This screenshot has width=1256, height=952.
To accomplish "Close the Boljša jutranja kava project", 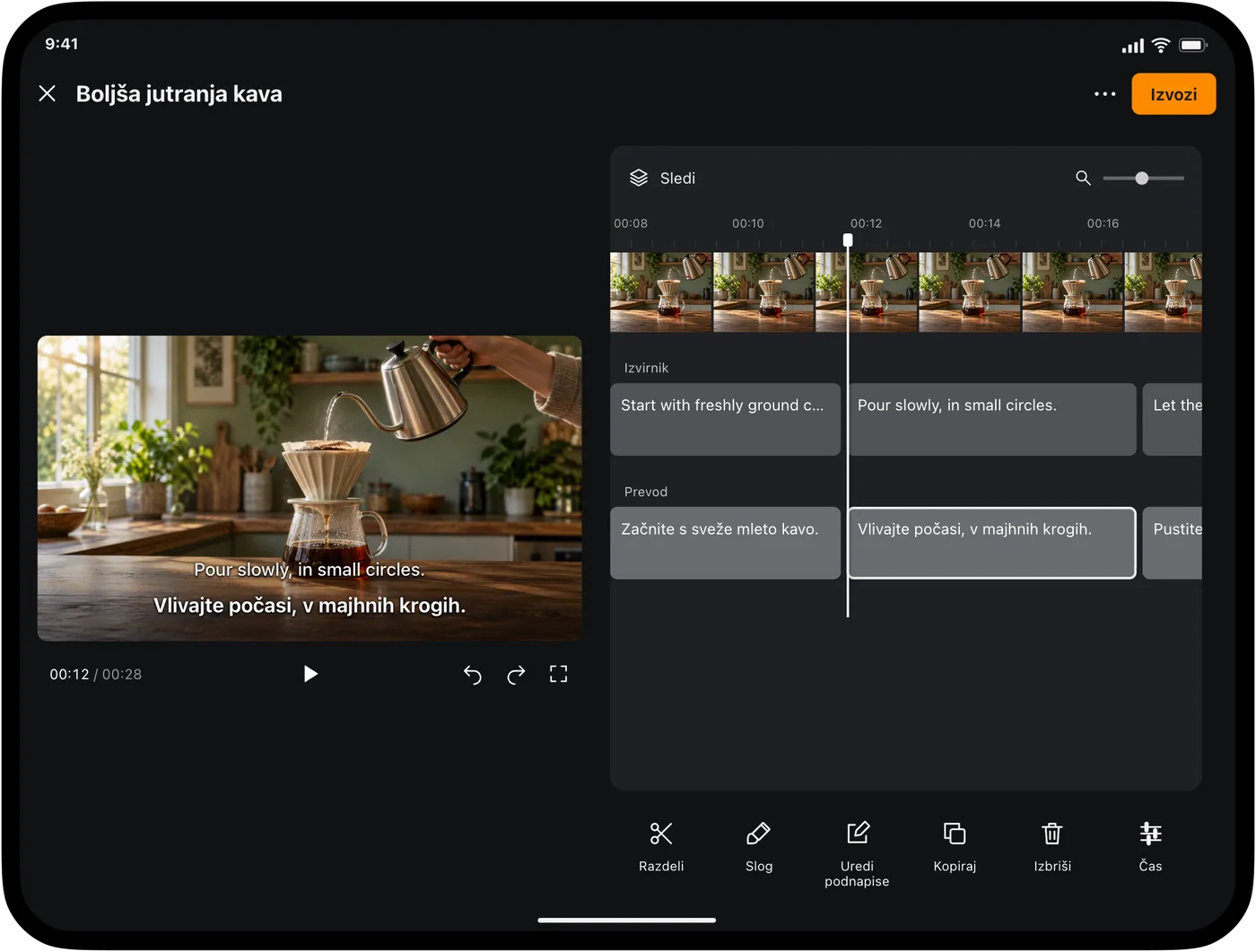I will (x=48, y=93).
